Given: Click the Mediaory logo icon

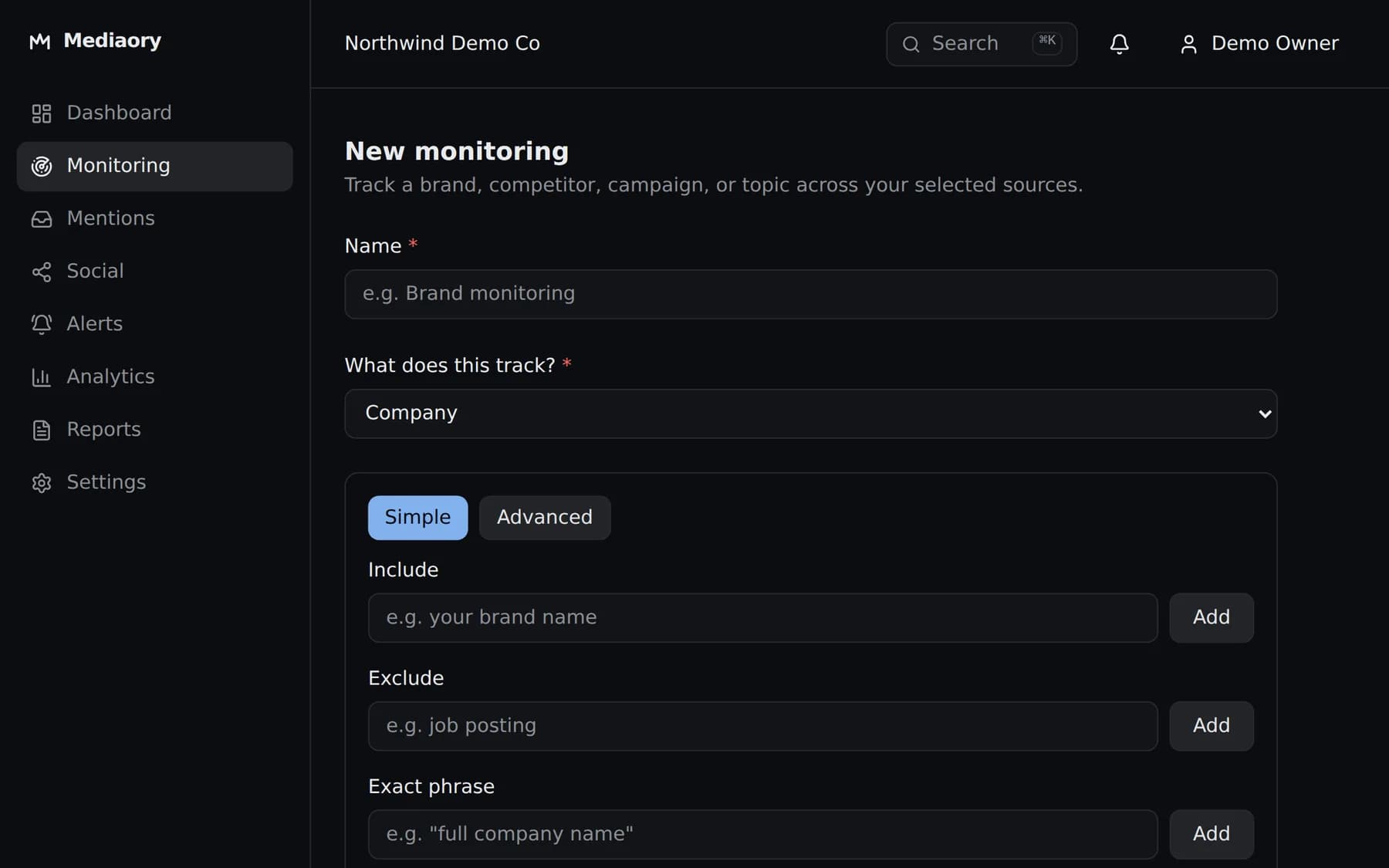Looking at the screenshot, I should coord(39,42).
